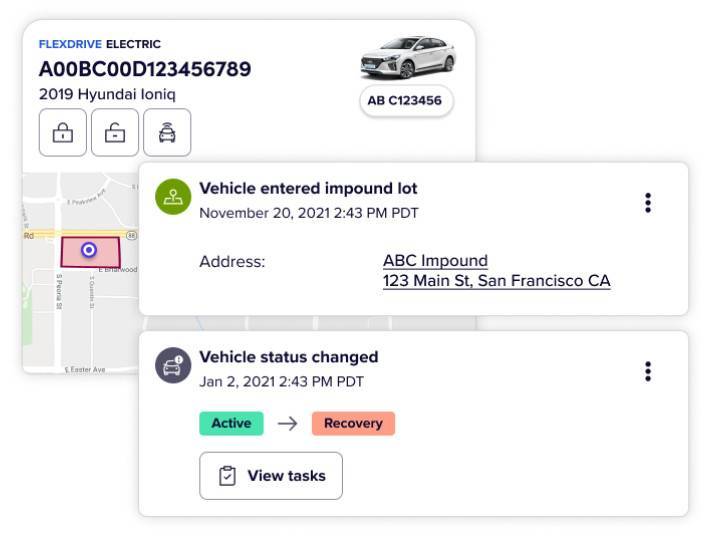721x551 pixels.
Task: Click the View tasks button
Action: click(271, 476)
